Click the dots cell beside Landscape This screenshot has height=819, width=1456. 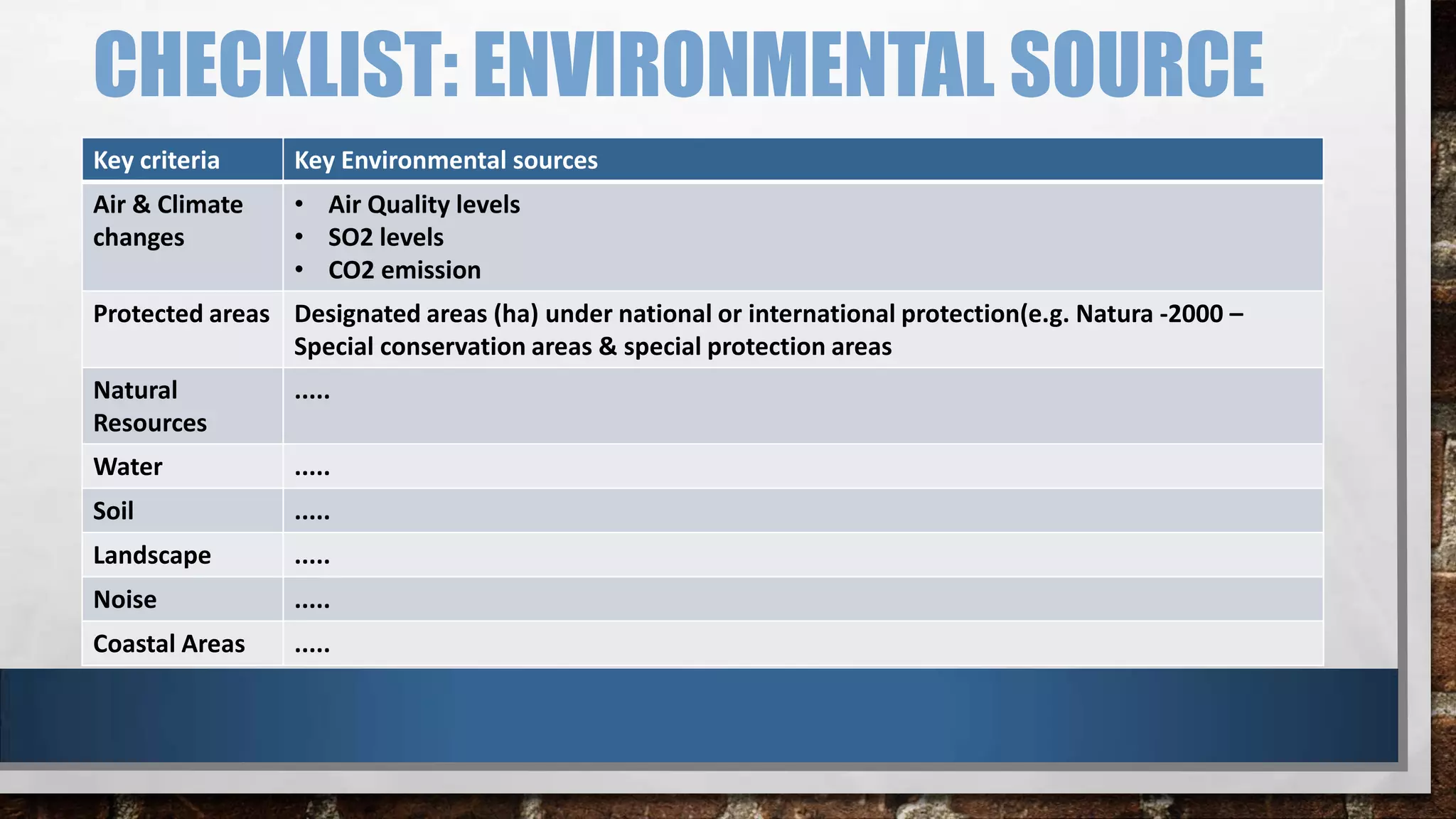point(803,555)
